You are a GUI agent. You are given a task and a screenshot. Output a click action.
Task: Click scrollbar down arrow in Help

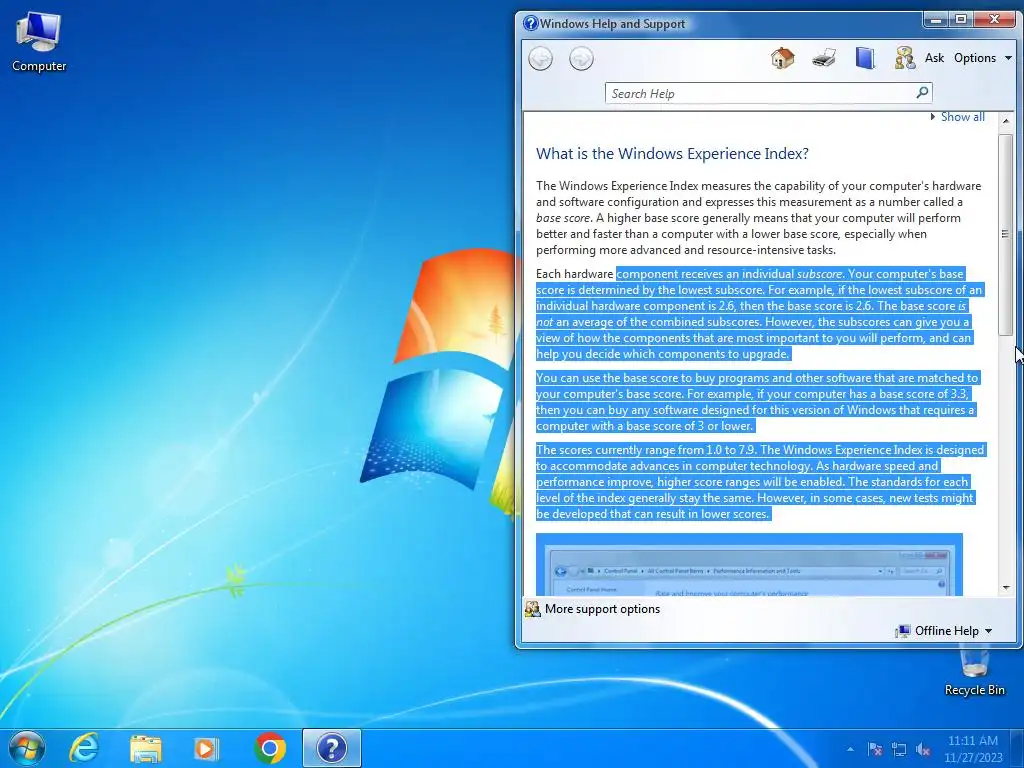(x=1006, y=588)
